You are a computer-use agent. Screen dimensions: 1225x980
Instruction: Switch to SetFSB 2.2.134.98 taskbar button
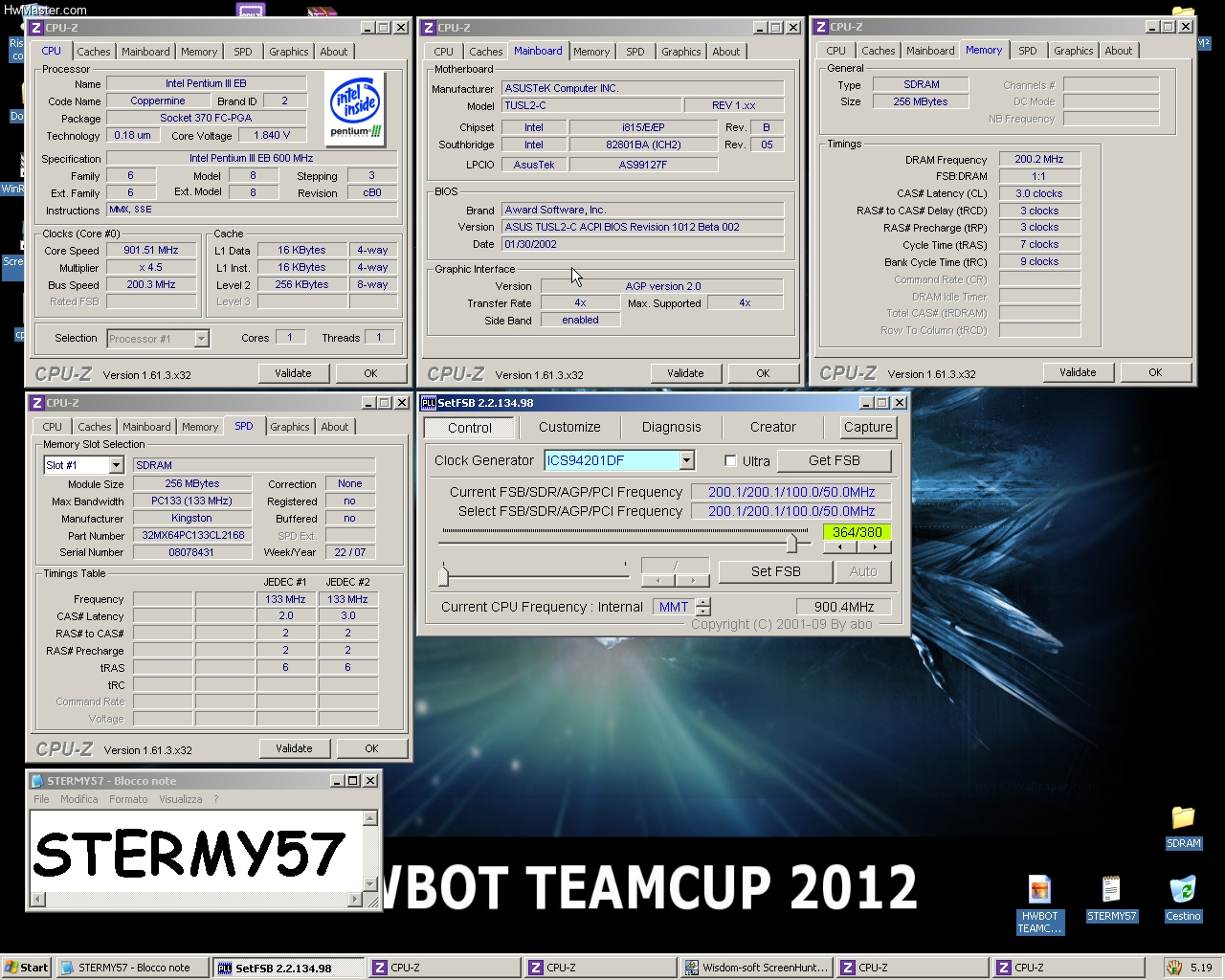tap(288, 968)
